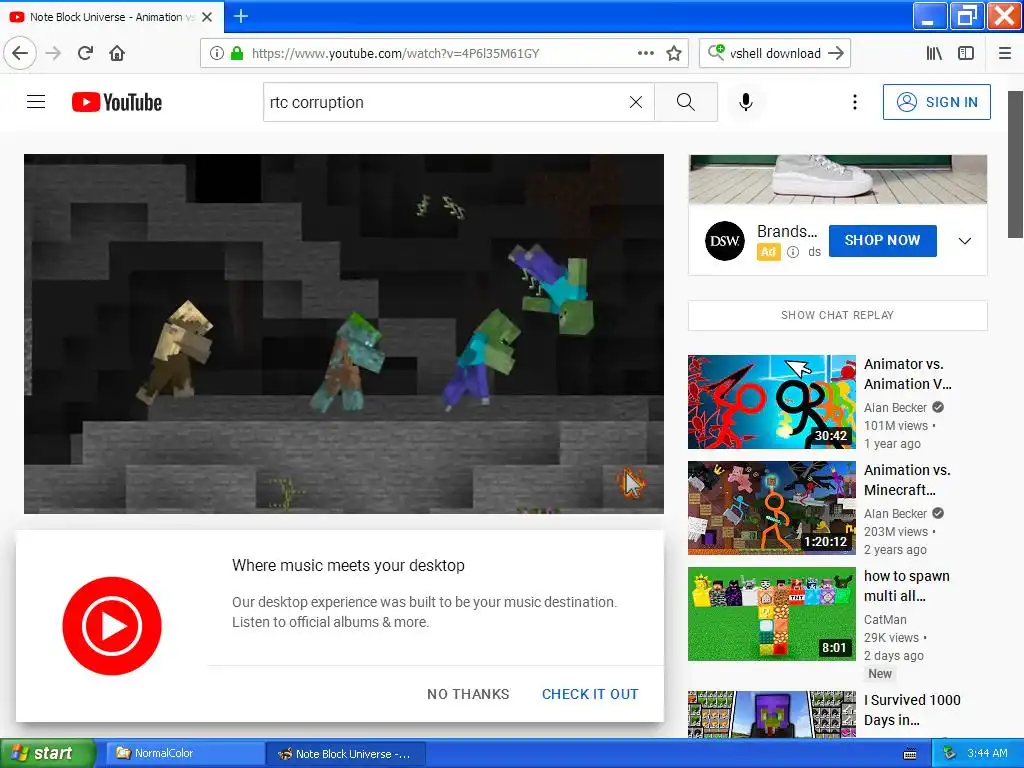Expand the DSW ad chevron

tap(965, 241)
